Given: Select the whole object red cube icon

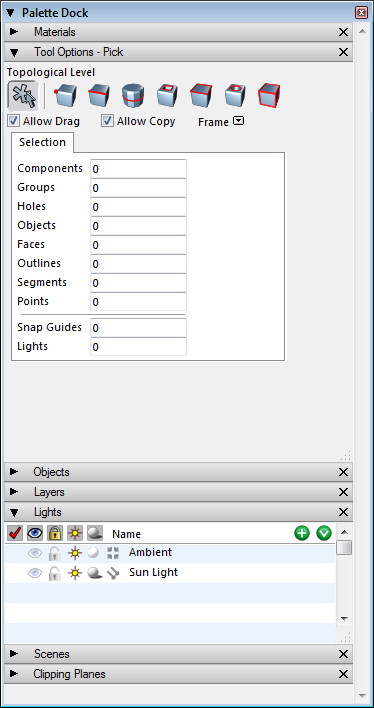Looking at the screenshot, I should (x=269, y=95).
